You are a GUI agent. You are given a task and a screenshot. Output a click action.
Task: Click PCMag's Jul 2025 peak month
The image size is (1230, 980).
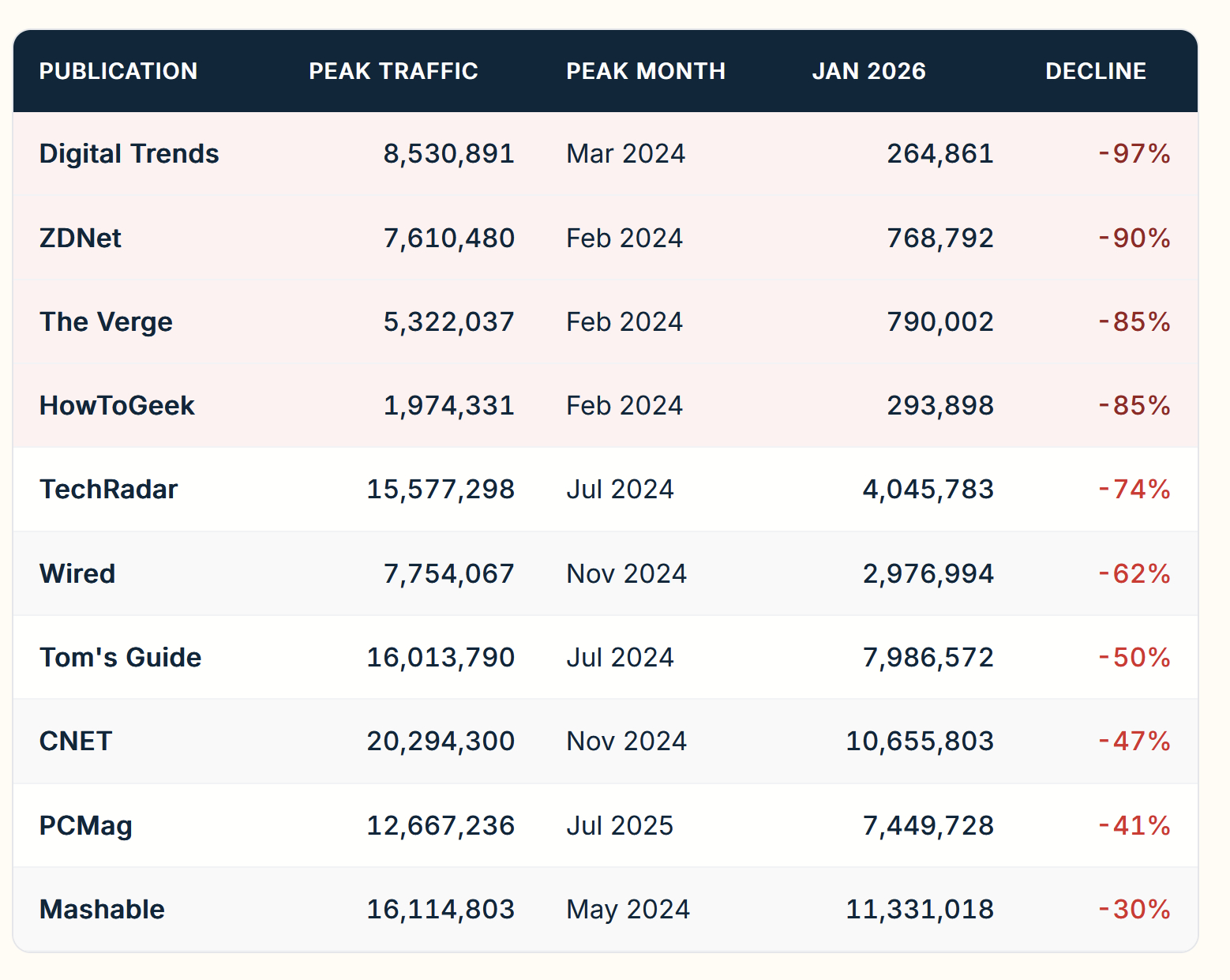pos(620,826)
